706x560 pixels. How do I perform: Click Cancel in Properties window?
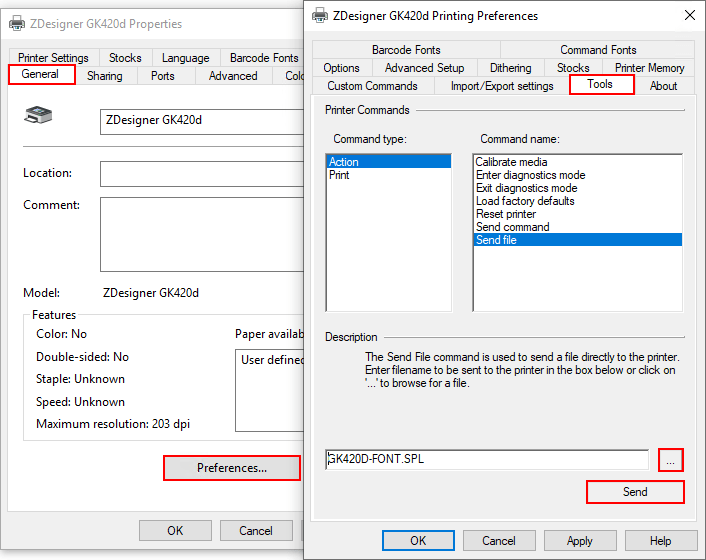tap(256, 530)
